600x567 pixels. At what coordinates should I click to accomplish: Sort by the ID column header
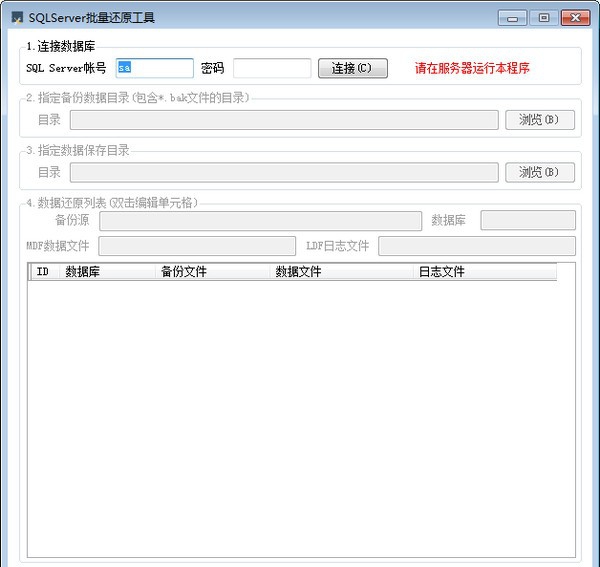[44, 272]
